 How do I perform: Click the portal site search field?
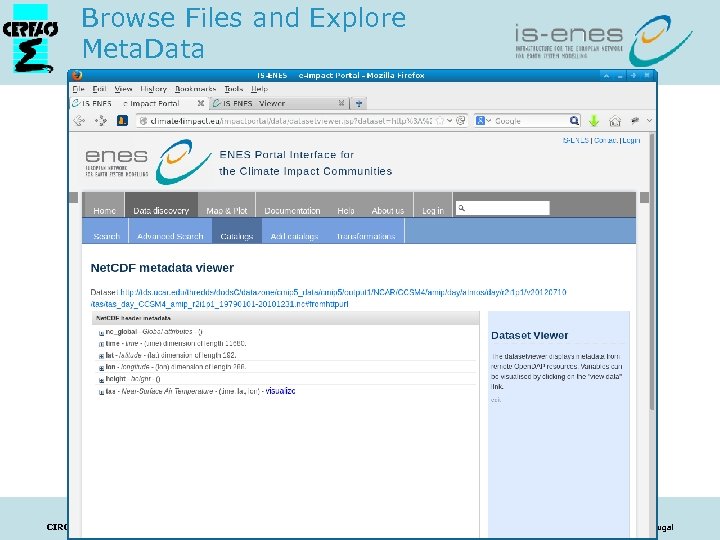click(503, 208)
